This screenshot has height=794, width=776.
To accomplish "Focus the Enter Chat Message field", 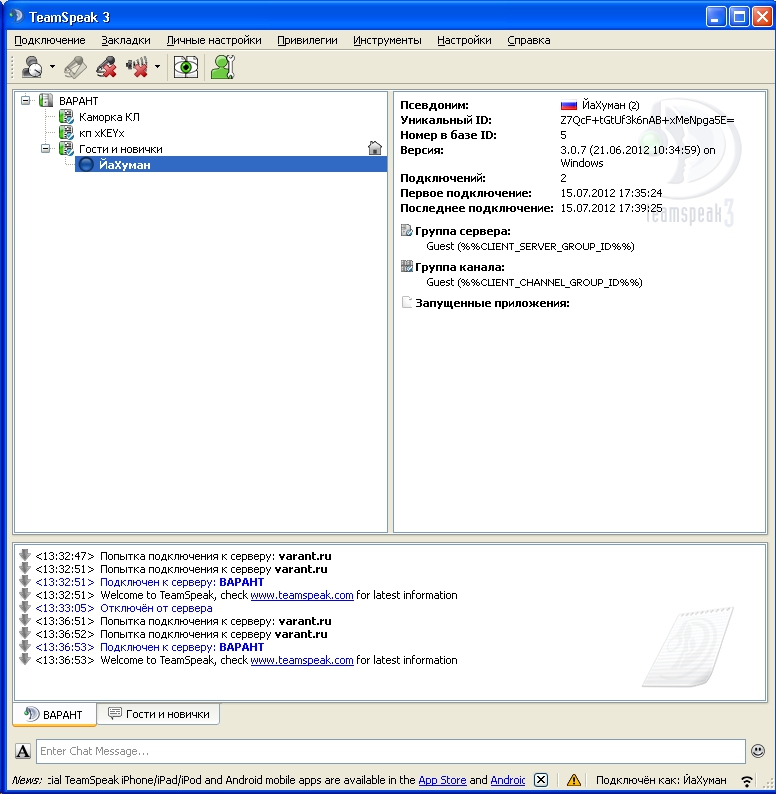I will click(391, 751).
